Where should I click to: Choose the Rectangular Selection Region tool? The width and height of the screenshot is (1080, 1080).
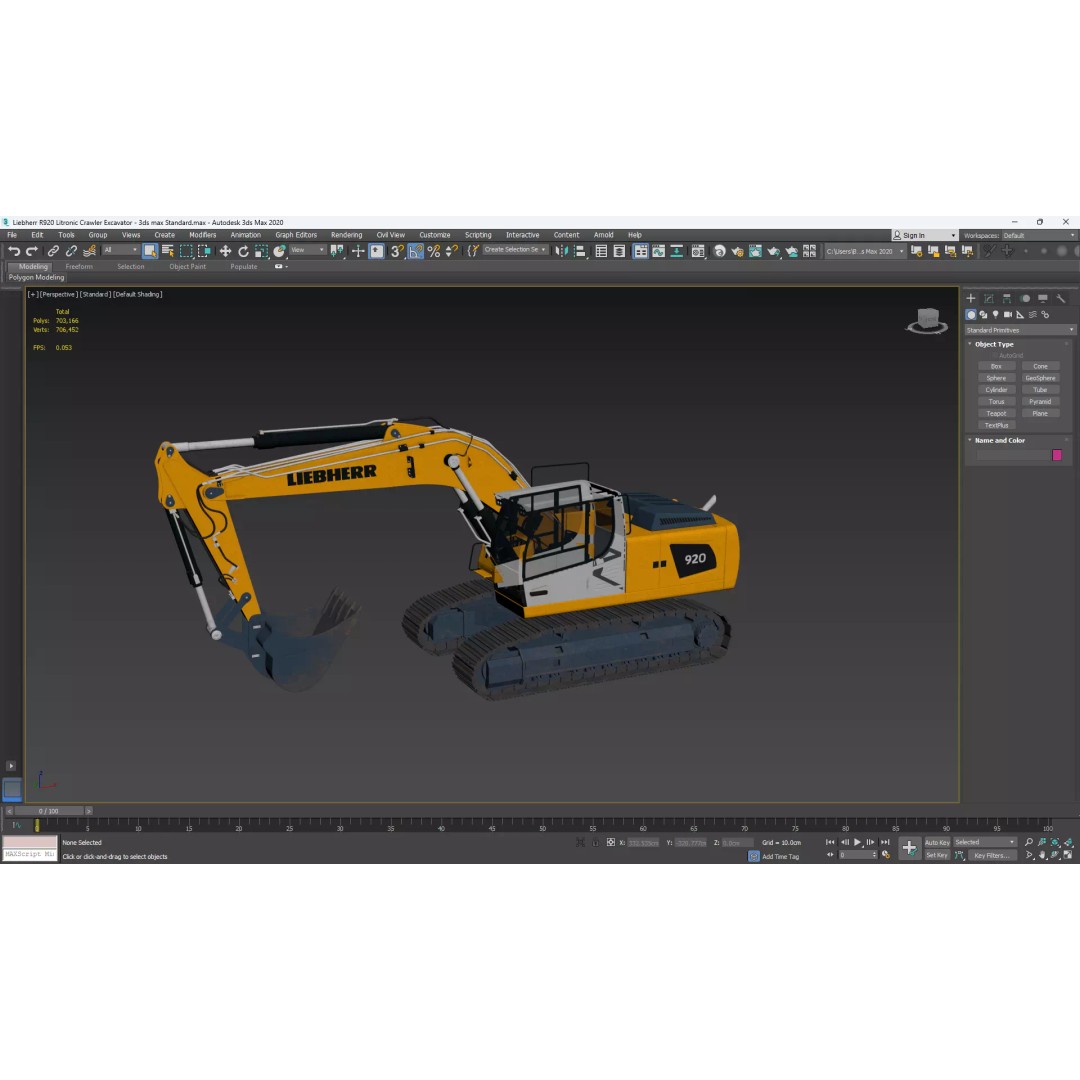pyautogui.click(x=186, y=251)
